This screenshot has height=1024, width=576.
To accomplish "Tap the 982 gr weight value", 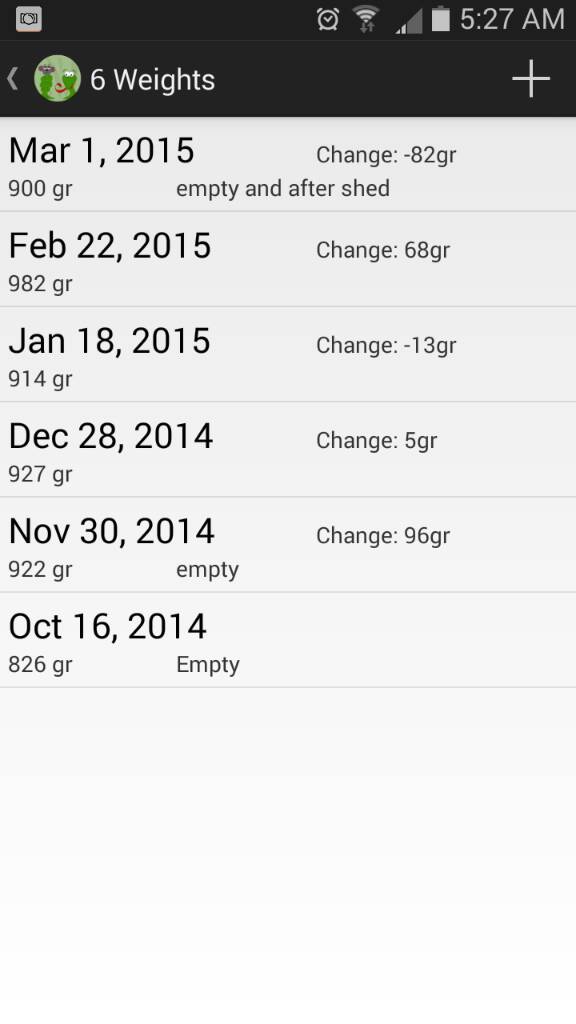I will 40,284.
